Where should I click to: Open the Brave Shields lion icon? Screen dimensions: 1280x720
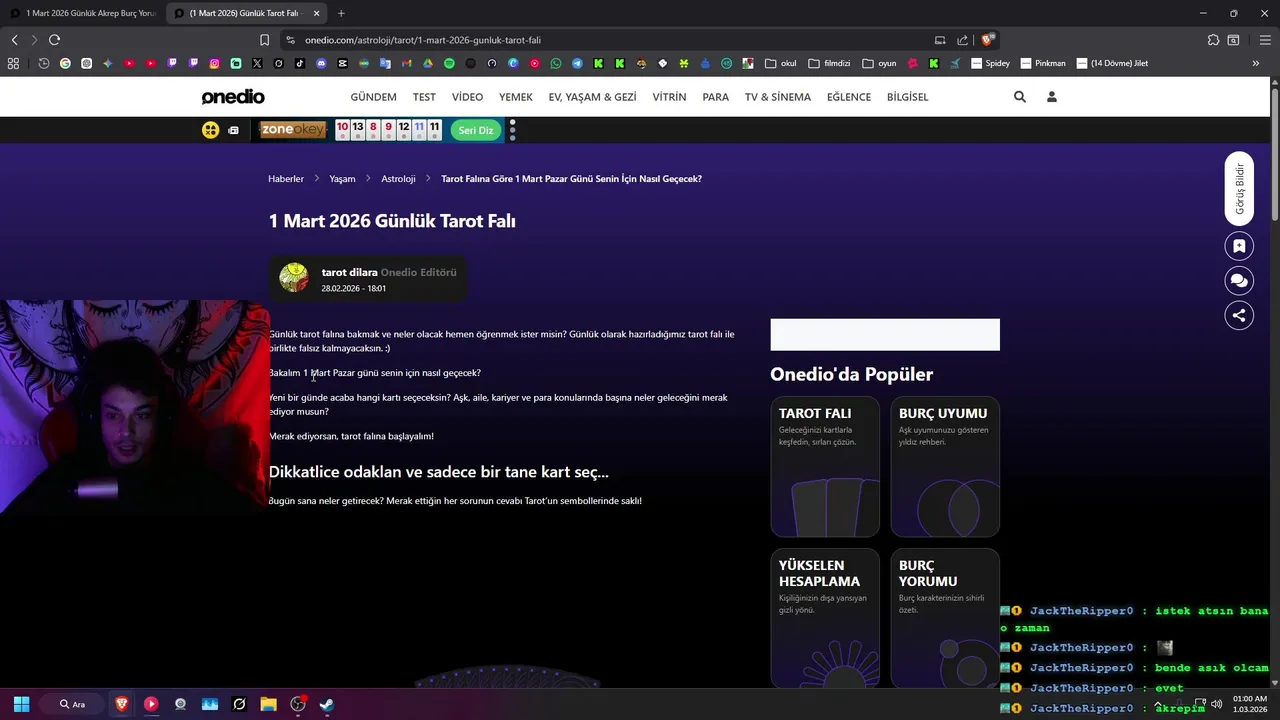click(987, 40)
